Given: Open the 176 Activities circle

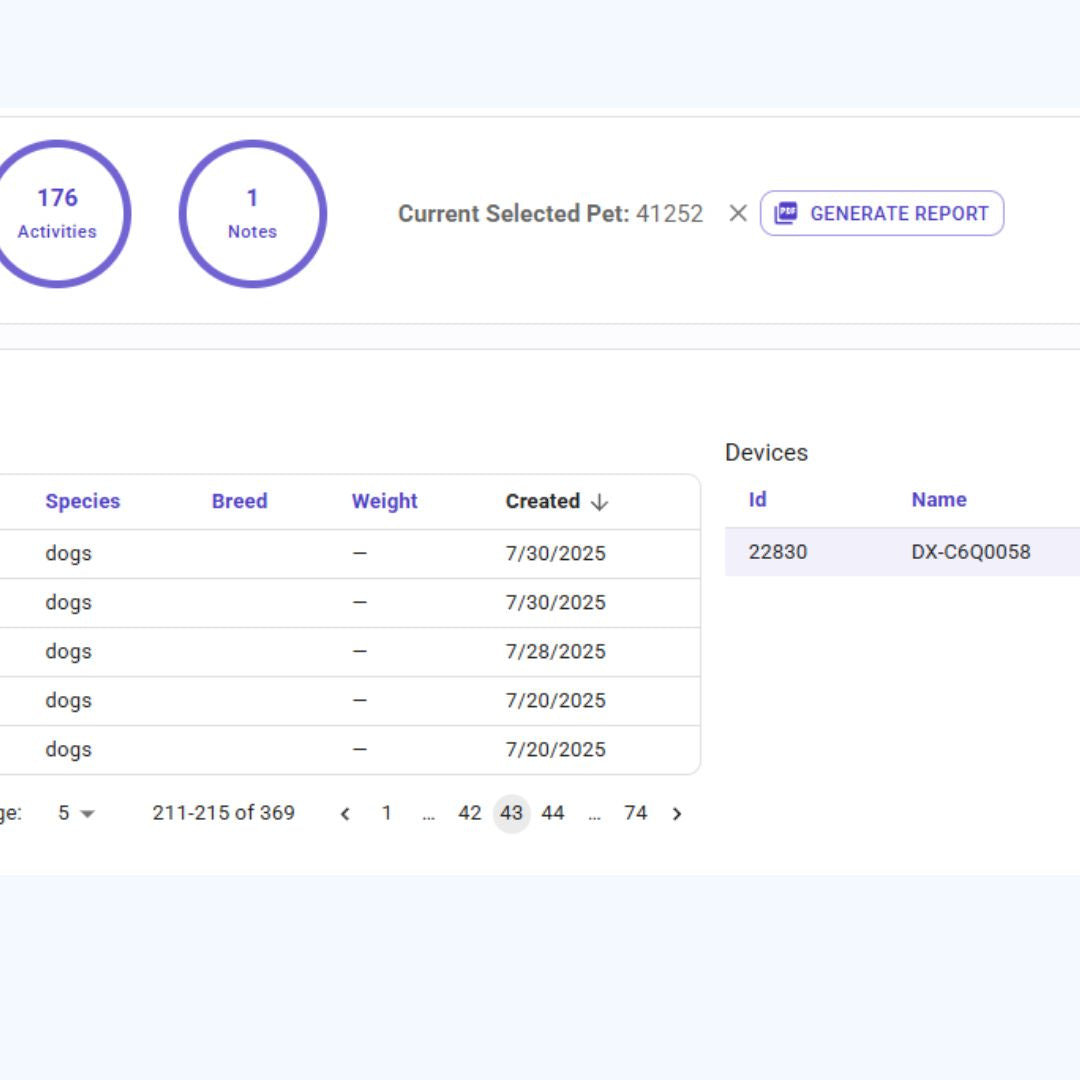Looking at the screenshot, I should point(57,214).
